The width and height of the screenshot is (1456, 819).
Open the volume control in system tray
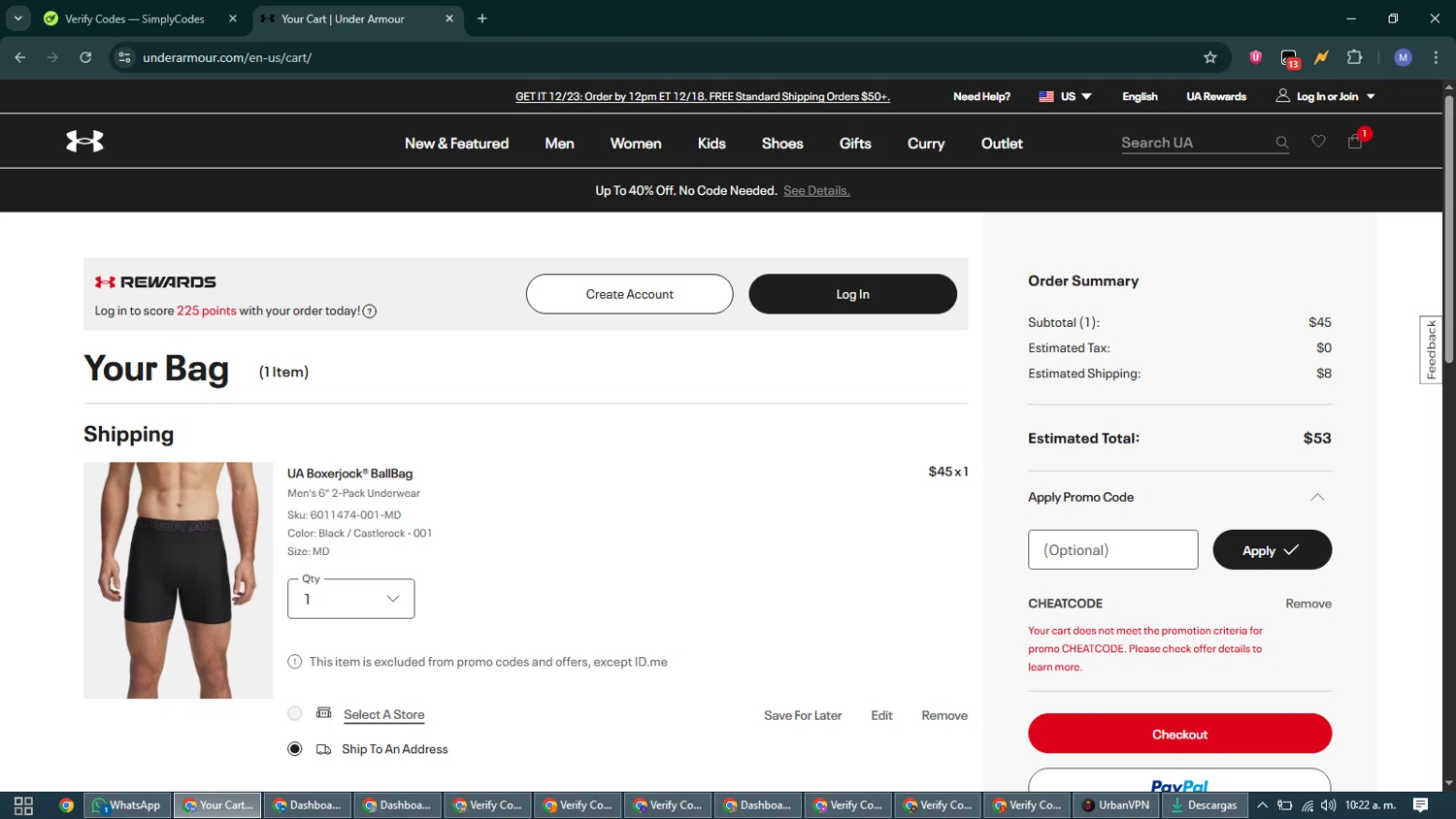[1328, 805]
